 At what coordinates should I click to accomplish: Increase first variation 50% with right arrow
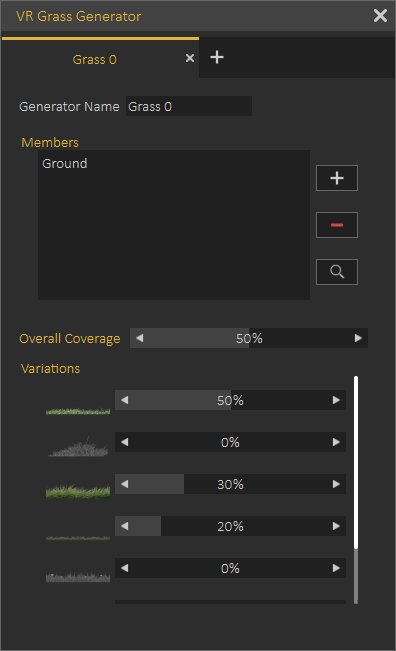pyautogui.click(x=336, y=400)
